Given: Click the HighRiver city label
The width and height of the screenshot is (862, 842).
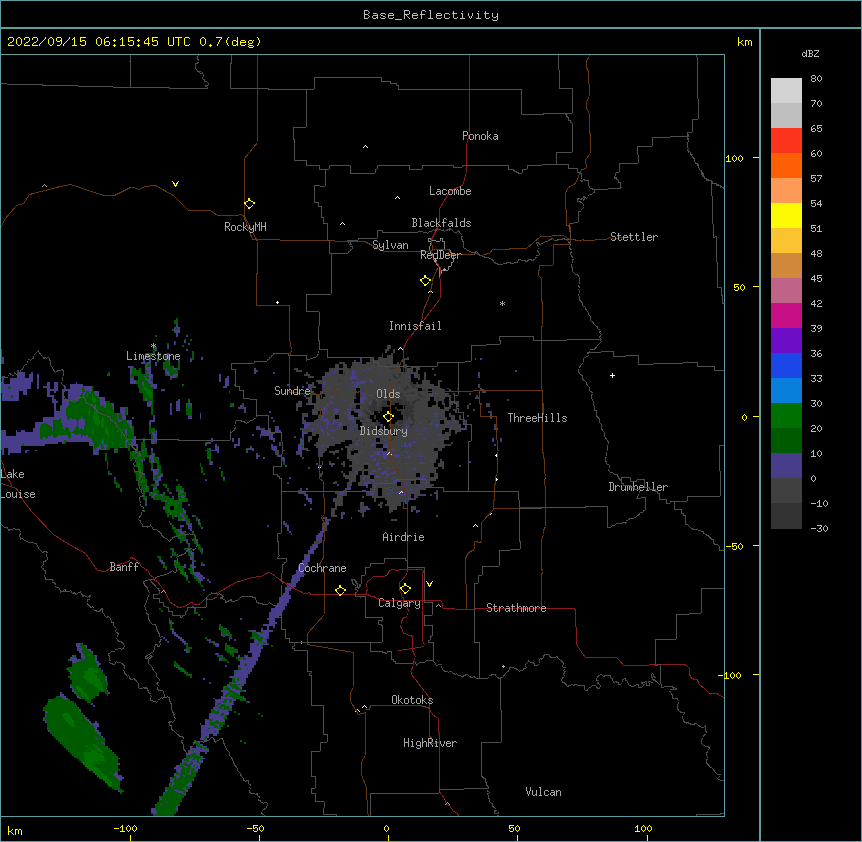Looking at the screenshot, I should (430, 743).
